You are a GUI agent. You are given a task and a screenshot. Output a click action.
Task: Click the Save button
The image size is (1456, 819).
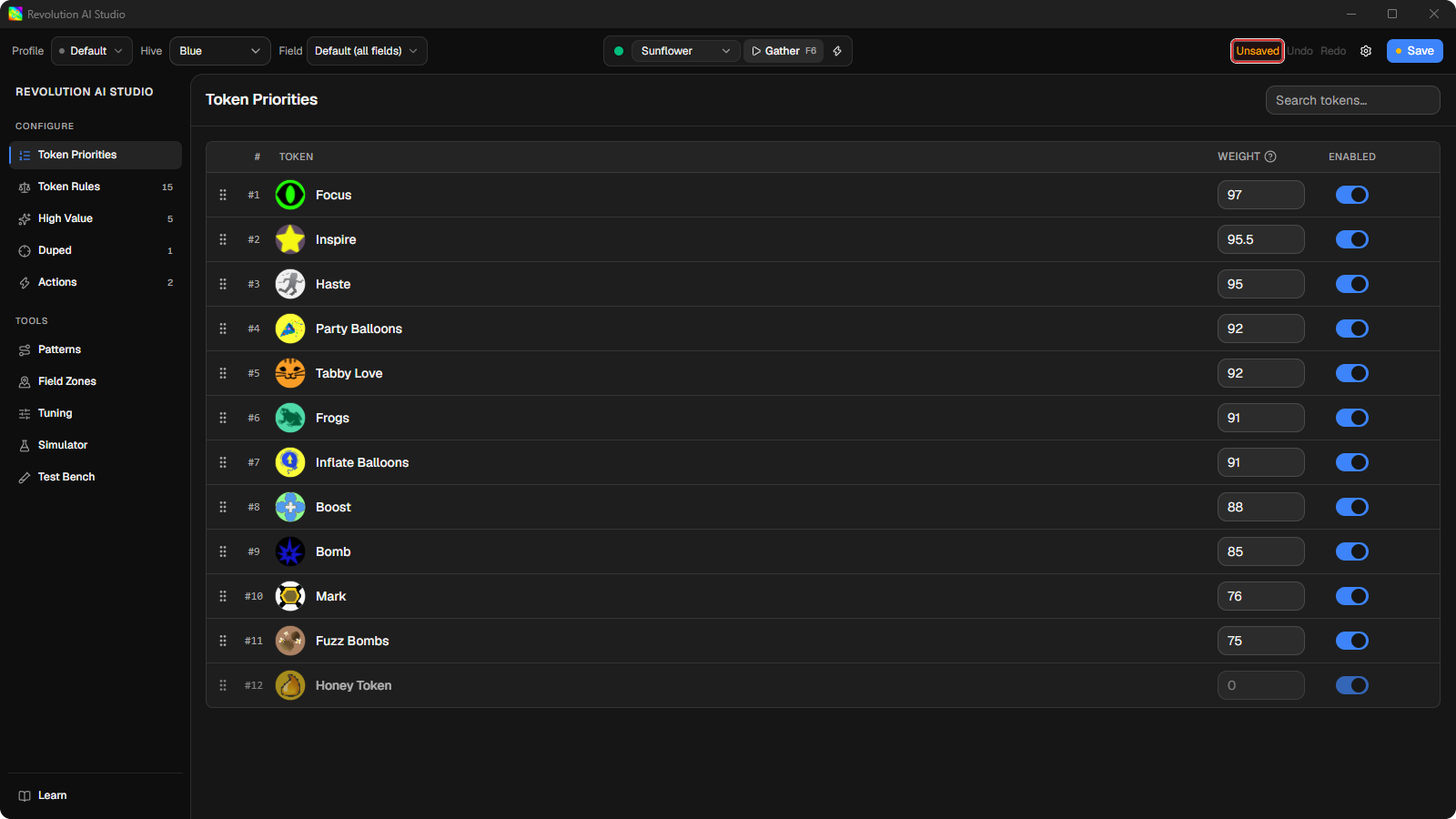click(1415, 51)
